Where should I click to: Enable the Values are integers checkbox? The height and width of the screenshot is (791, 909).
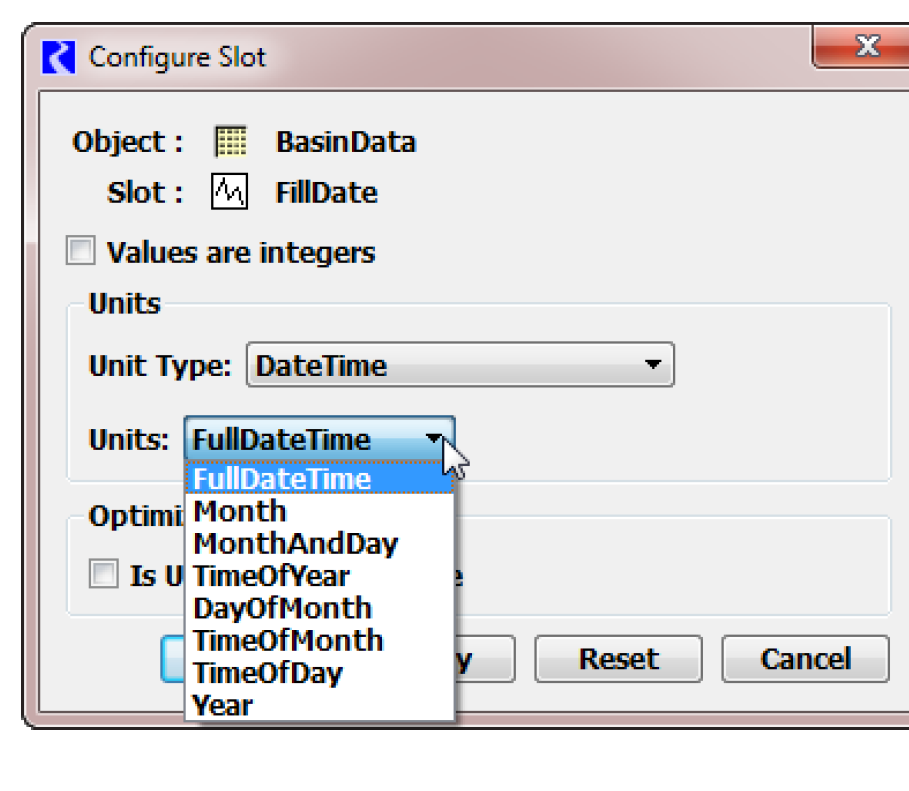[x=80, y=251]
